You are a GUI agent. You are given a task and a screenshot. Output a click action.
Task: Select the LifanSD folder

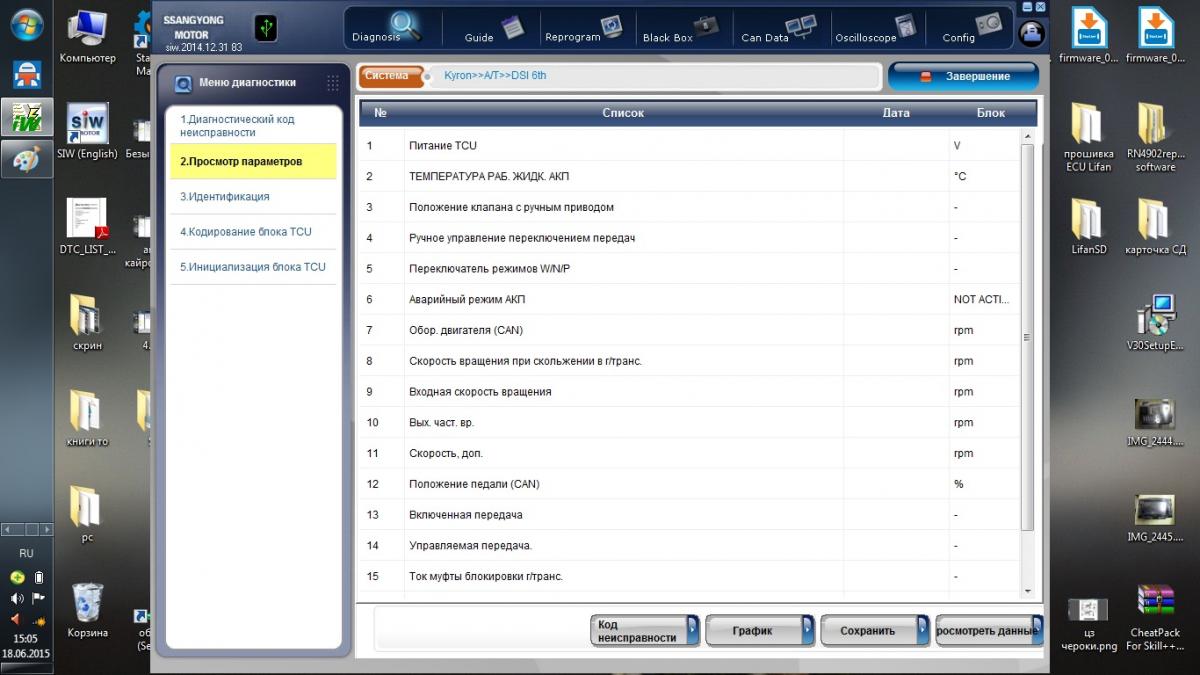(x=1088, y=226)
